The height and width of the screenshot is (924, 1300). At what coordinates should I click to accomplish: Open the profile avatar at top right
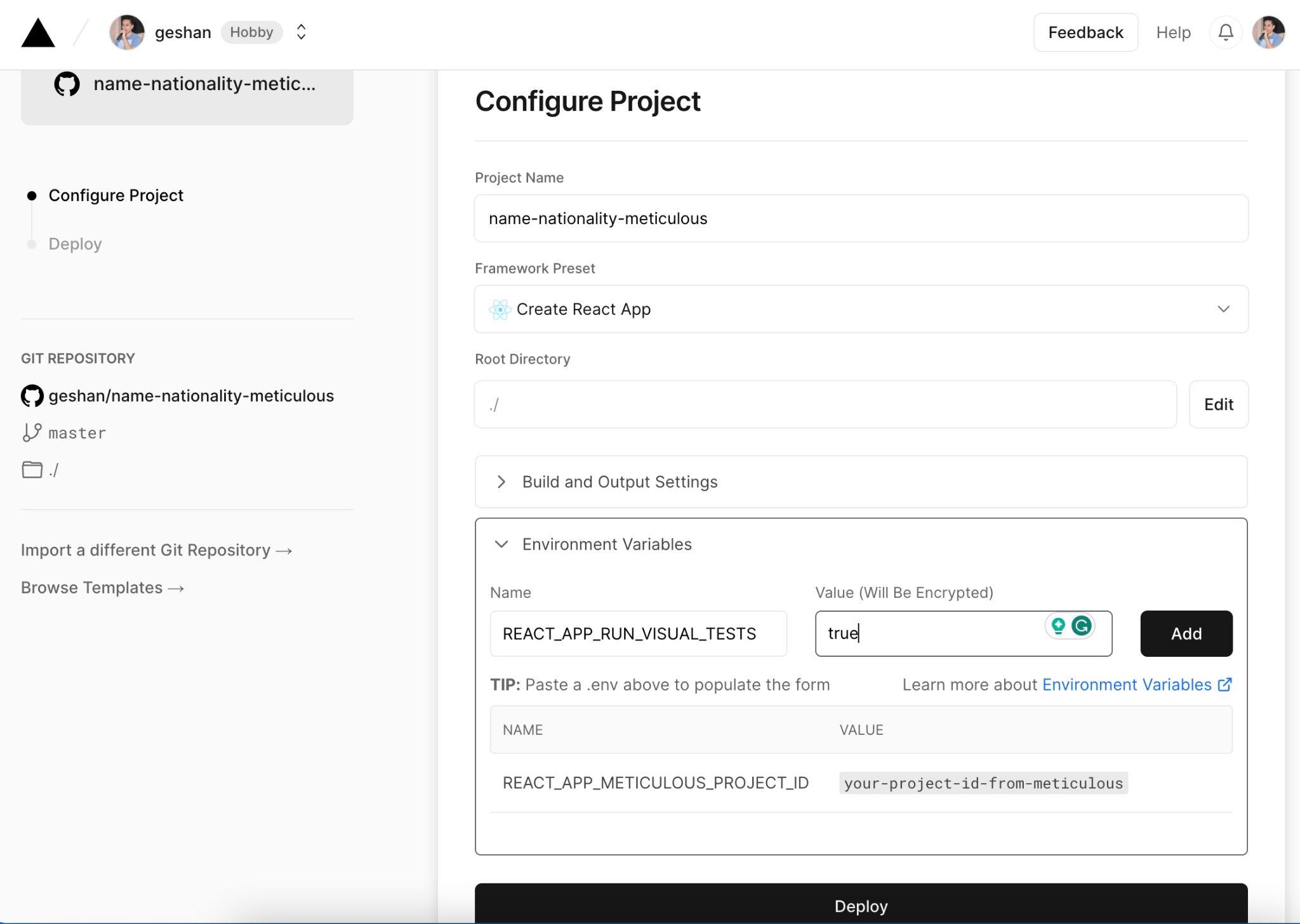pyautogui.click(x=1268, y=32)
